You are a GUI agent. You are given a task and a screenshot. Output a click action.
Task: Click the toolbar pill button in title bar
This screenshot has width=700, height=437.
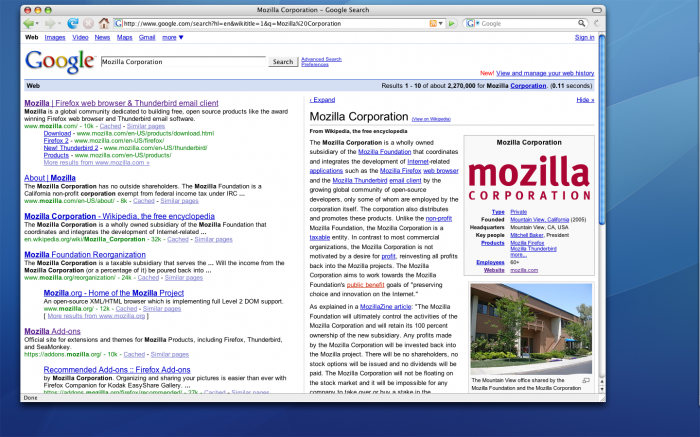tap(596, 10)
